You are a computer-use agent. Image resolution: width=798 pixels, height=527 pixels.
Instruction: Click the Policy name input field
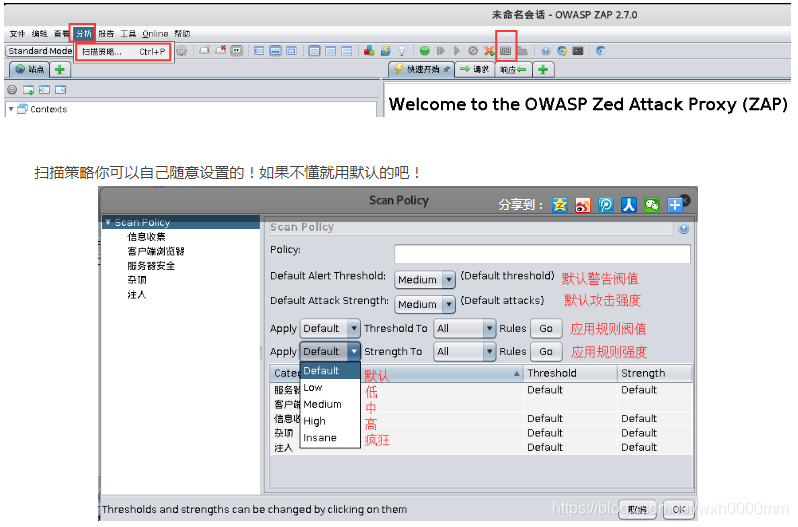pos(542,253)
